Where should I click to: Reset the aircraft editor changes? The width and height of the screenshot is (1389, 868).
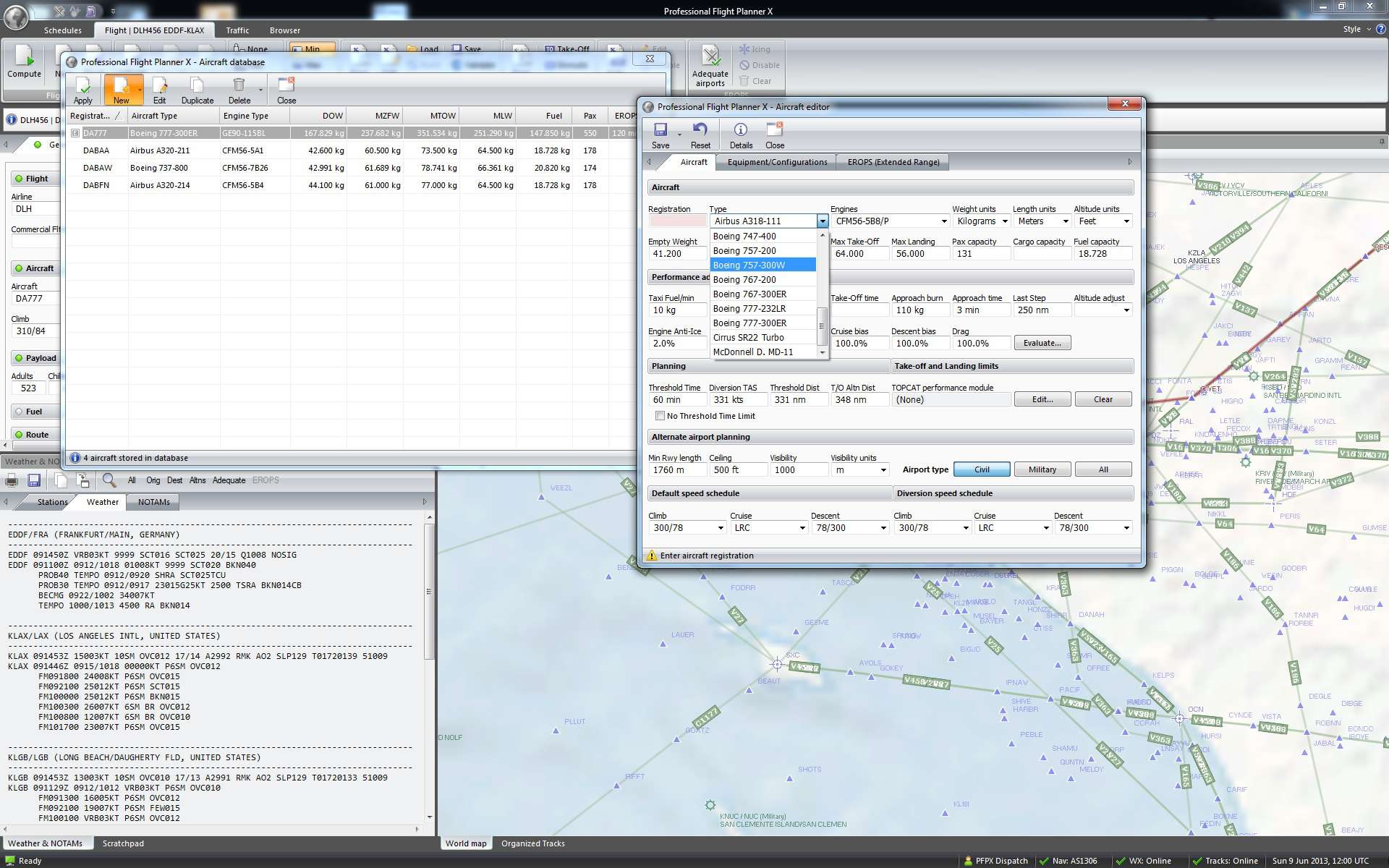click(700, 134)
